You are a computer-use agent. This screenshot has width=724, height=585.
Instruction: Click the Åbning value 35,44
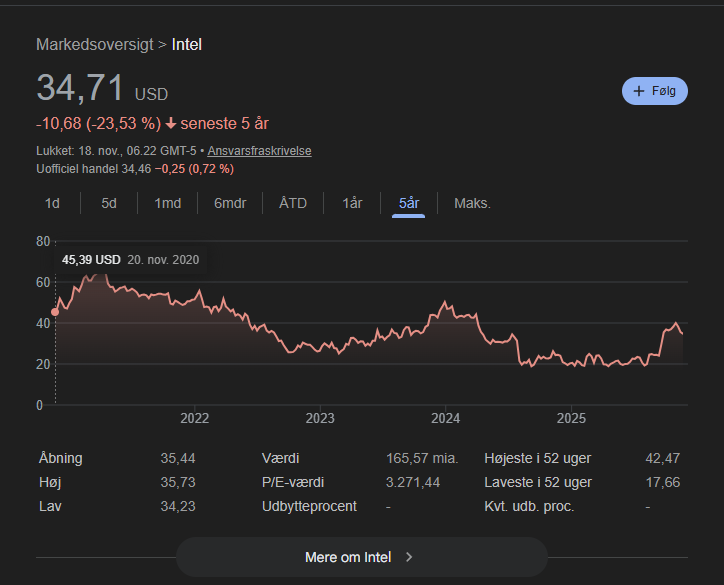(178, 458)
